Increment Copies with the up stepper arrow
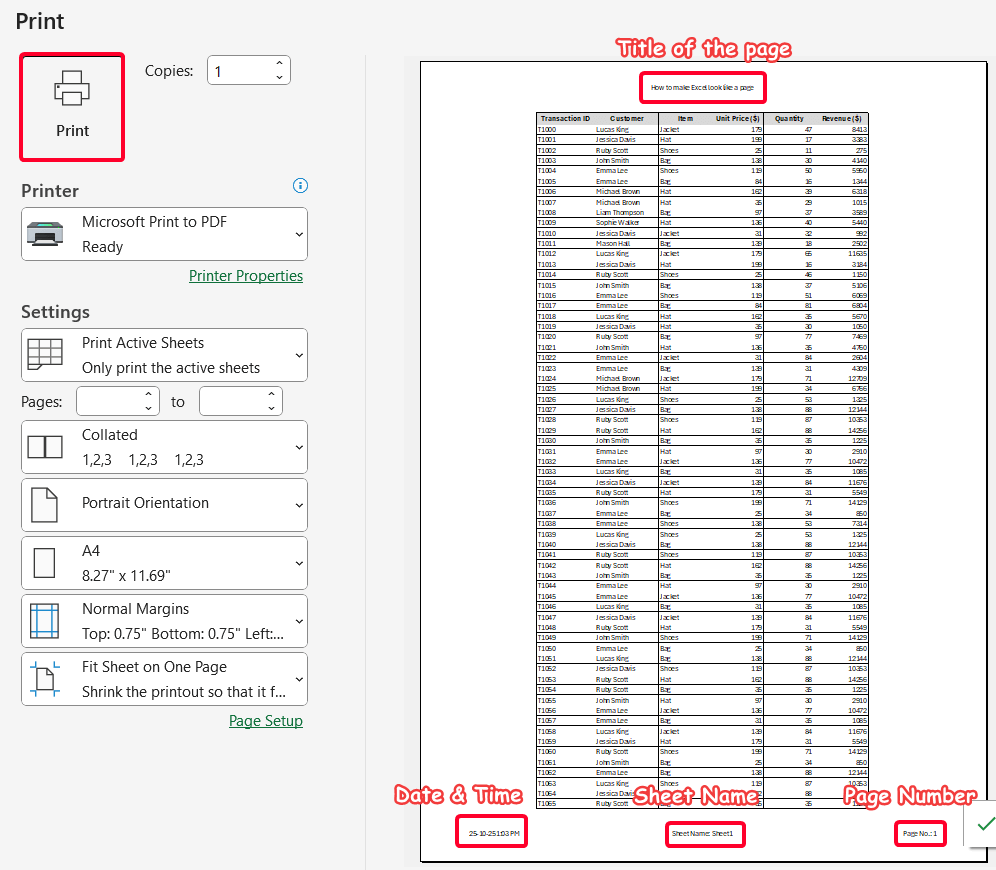The width and height of the screenshot is (996, 870). 279,63
